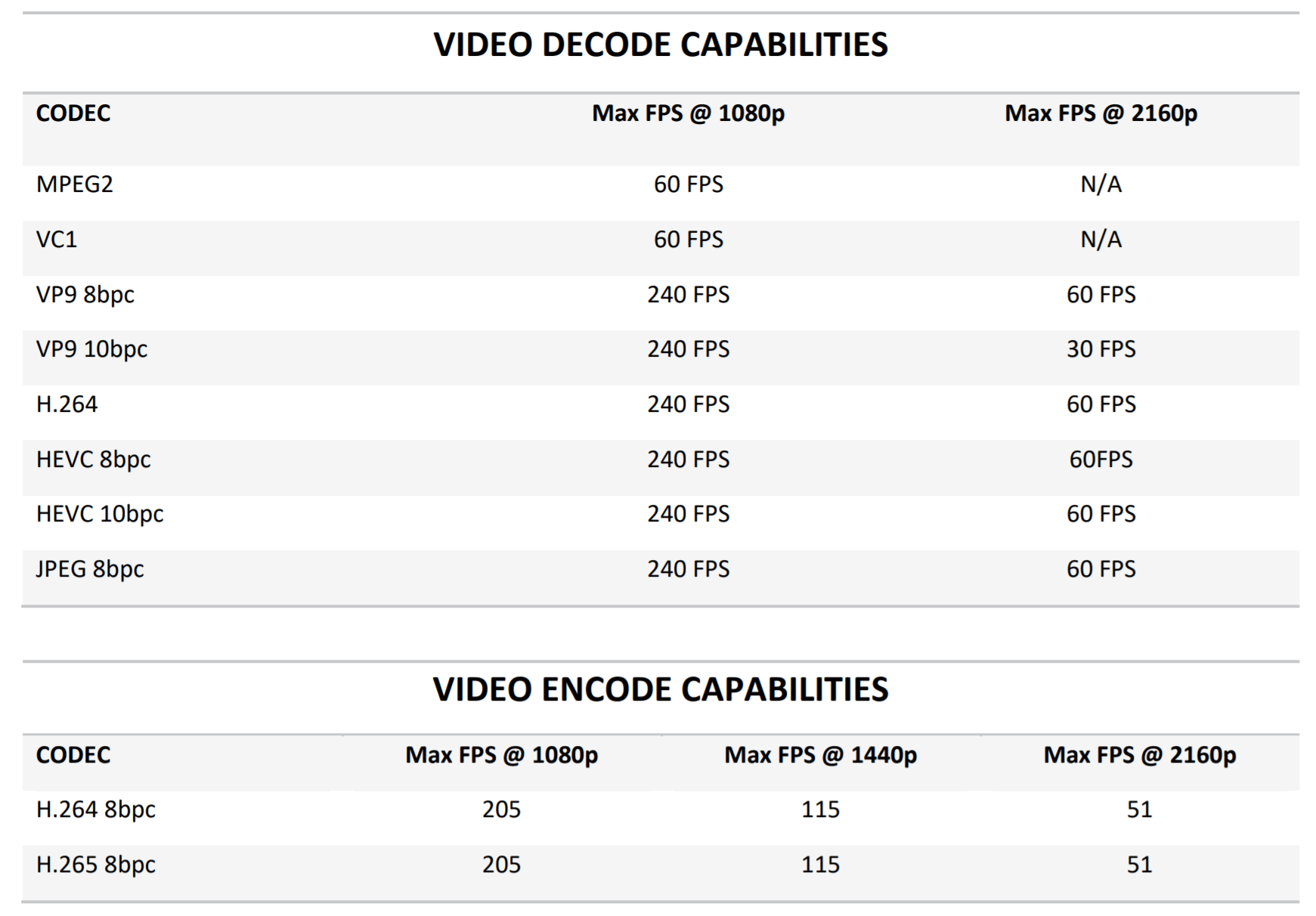The width and height of the screenshot is (1316, 916).
Task: Click the VIDEO DECODE CAPABILITIES heading
Action: click(x=661, y=45)
